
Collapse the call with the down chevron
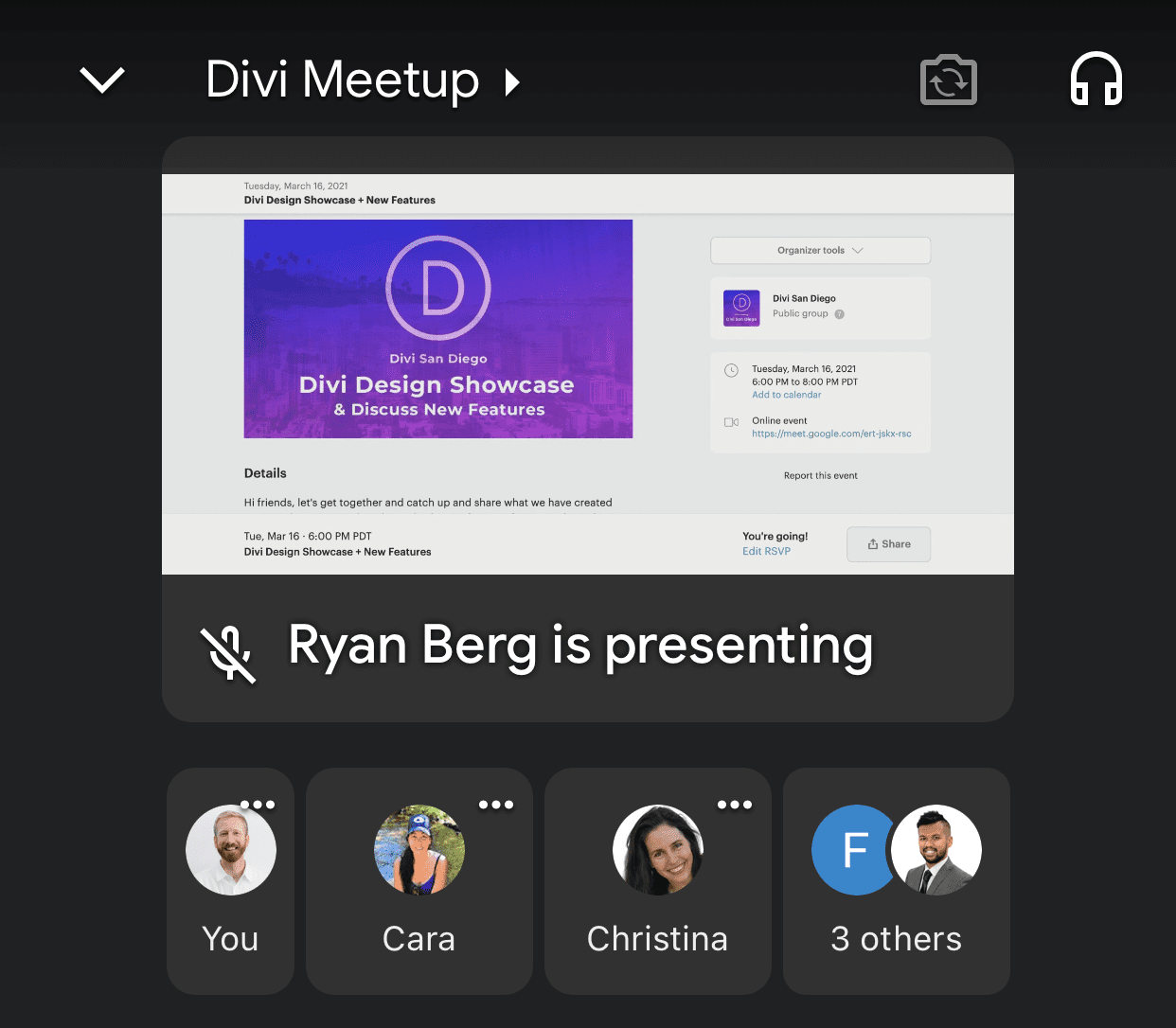tap(101, 80)
